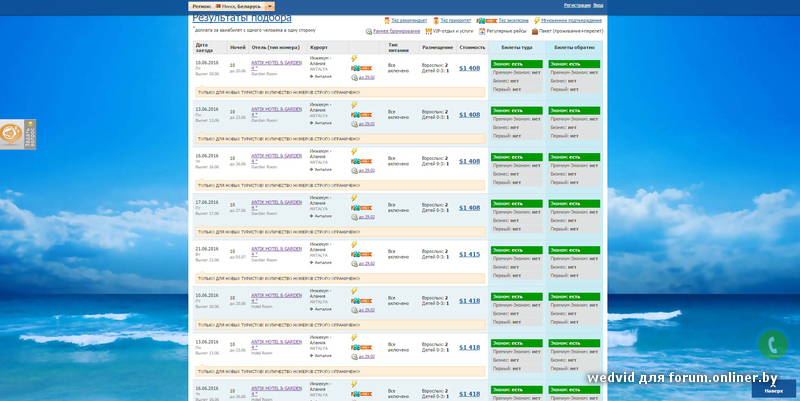Click the Тур эксклюзив legend icon
Image resolution: width=800 pixels, height=401 pixels.
coord(481,20)
